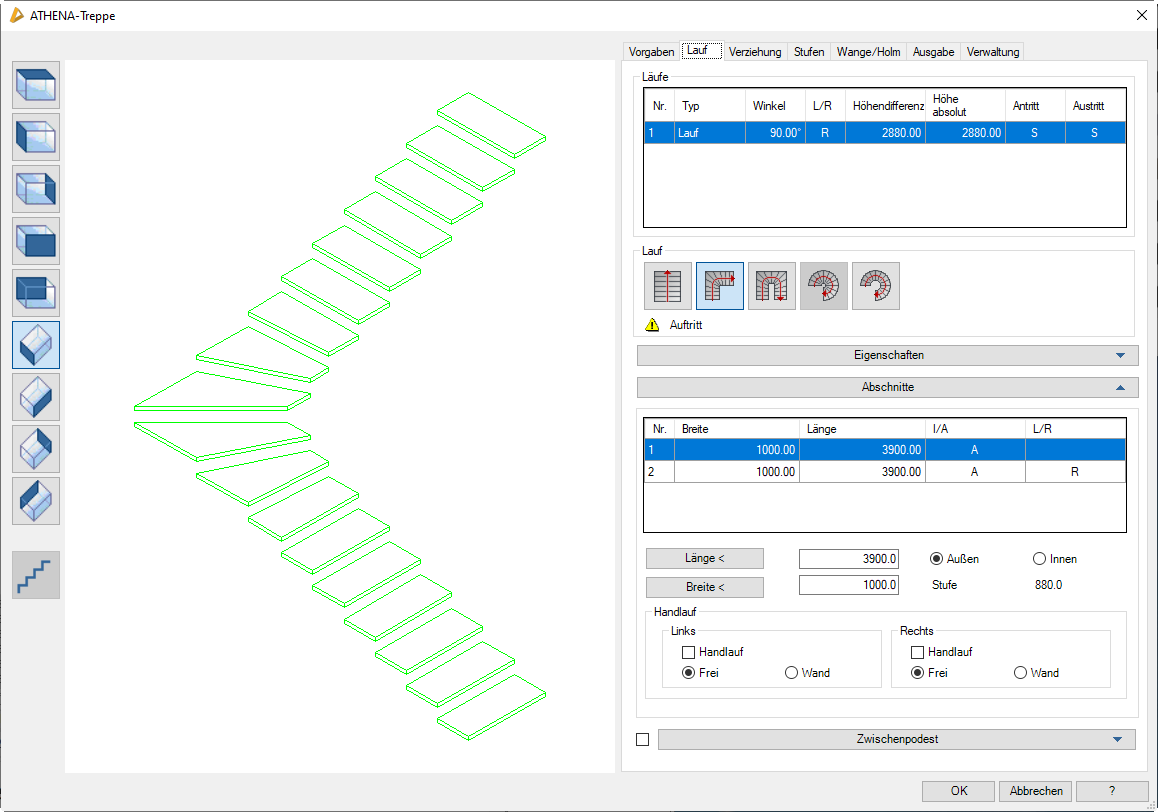Select the Innen radio button
The image size is (1158, 812).
[x=1039, y=559]
